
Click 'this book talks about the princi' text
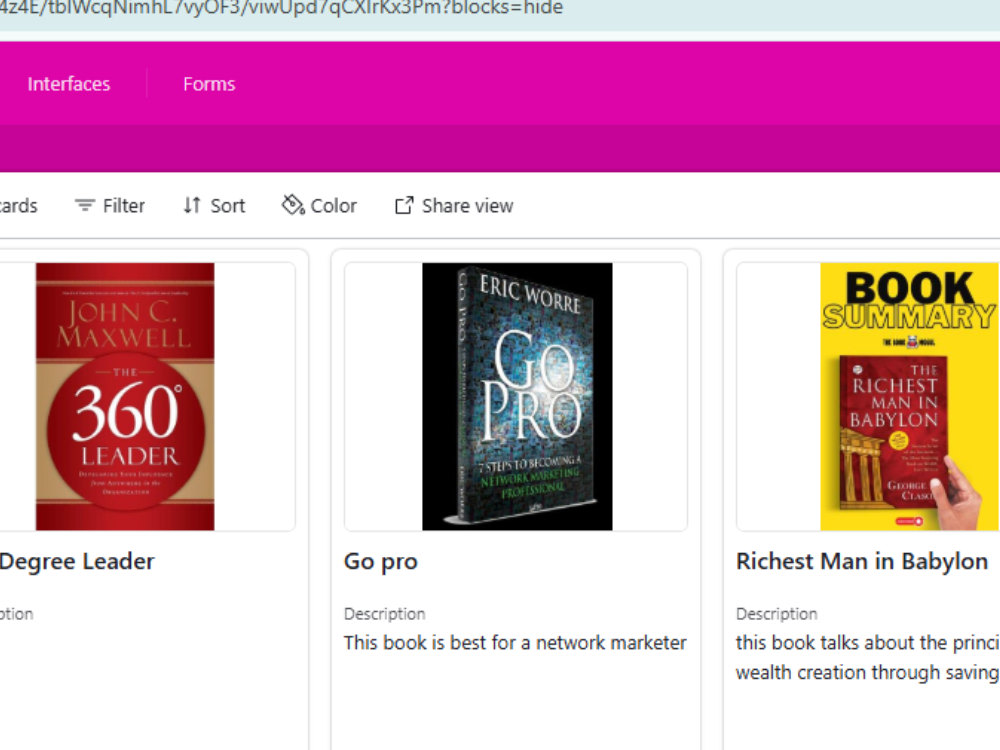coord(867,642)
